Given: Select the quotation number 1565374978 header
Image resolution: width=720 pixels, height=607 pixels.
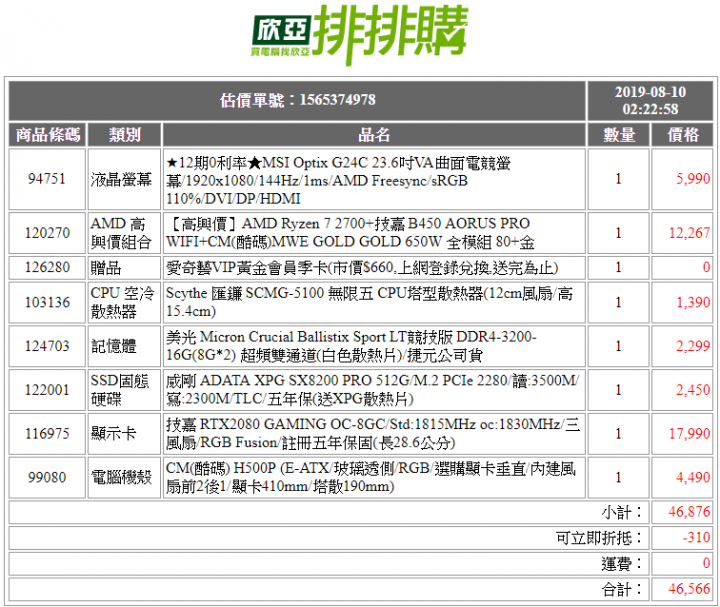Looking at the screenshot, I should pyautogui.click(x=297, y=101).
